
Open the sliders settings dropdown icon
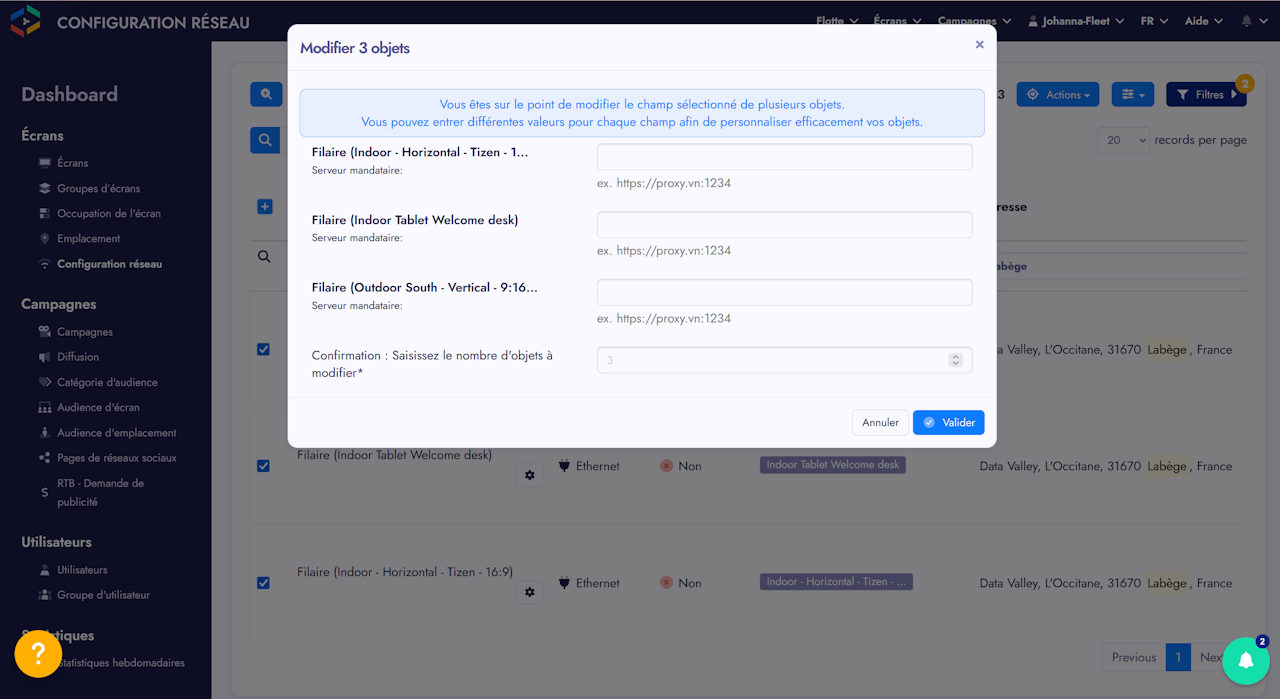1133,95
